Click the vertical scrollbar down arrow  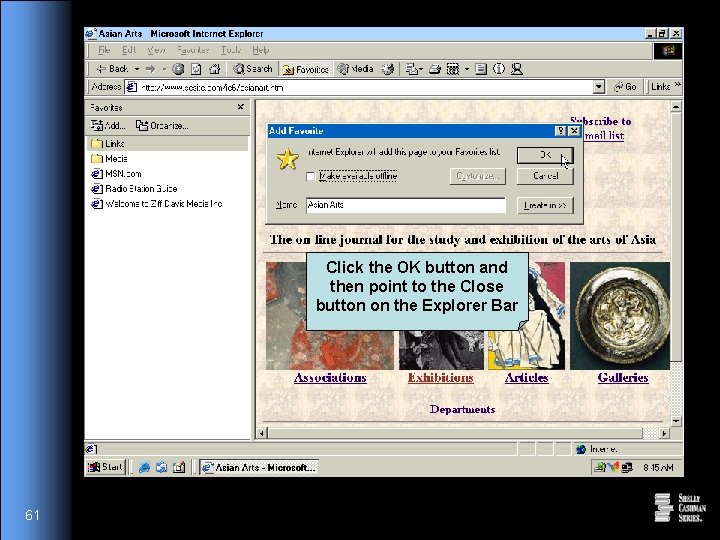click(x=676, y=421)
